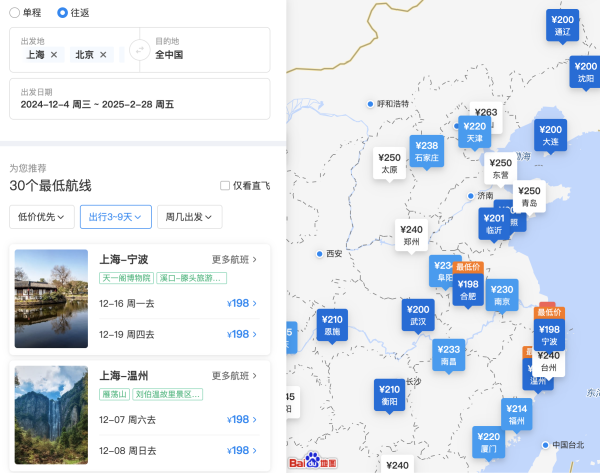Open 更多航班 for 上海-温州
Screen dimensions: 600x473
[234, 376]
